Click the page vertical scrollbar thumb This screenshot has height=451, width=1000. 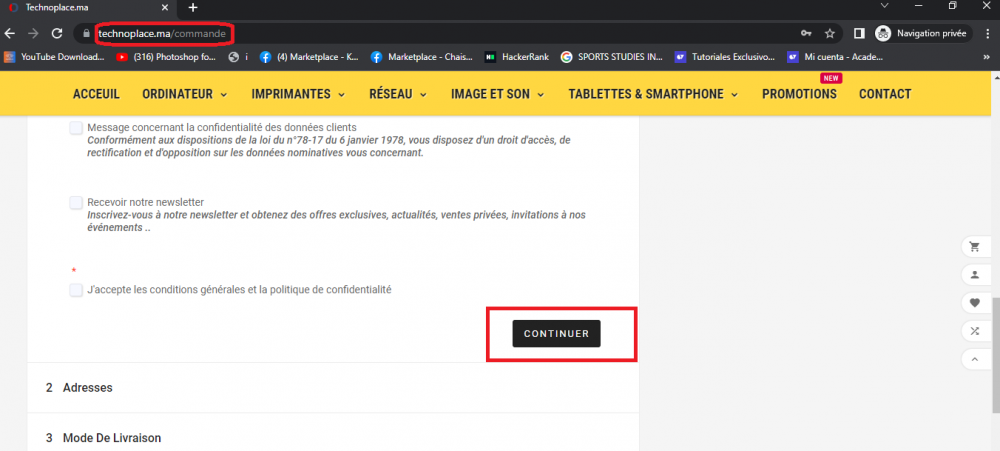point(996,356)
